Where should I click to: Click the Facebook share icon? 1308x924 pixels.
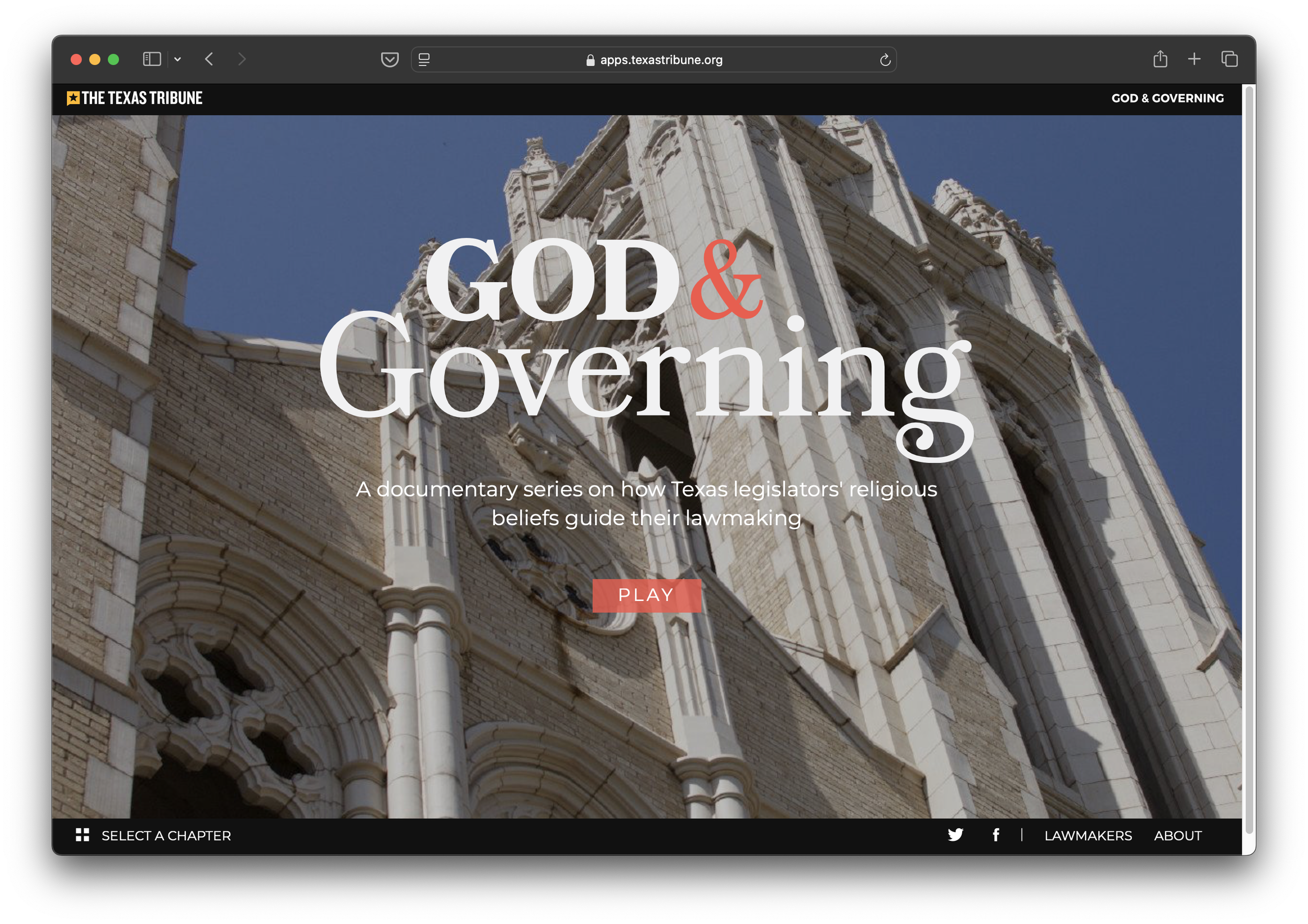pos(995,835)
